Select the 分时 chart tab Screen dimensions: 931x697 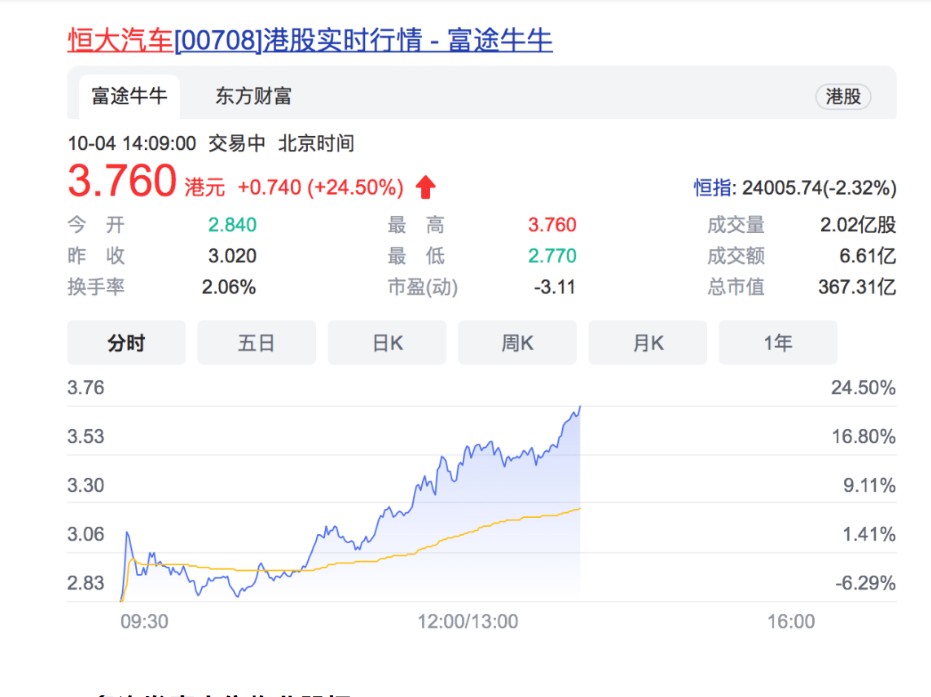[126, 343]
